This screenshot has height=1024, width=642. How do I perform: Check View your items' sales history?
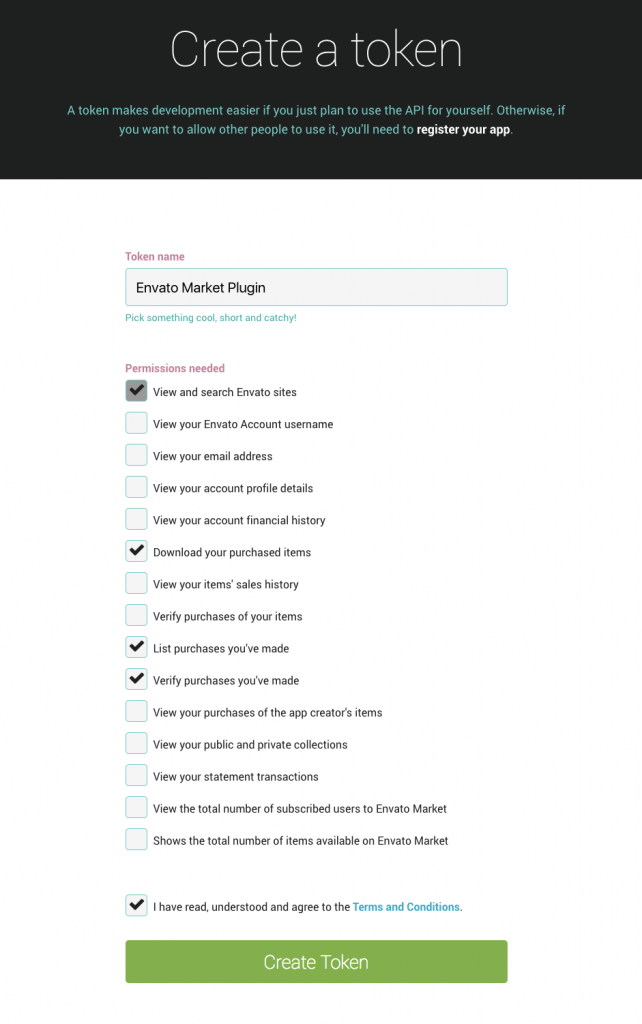point(136,583)
